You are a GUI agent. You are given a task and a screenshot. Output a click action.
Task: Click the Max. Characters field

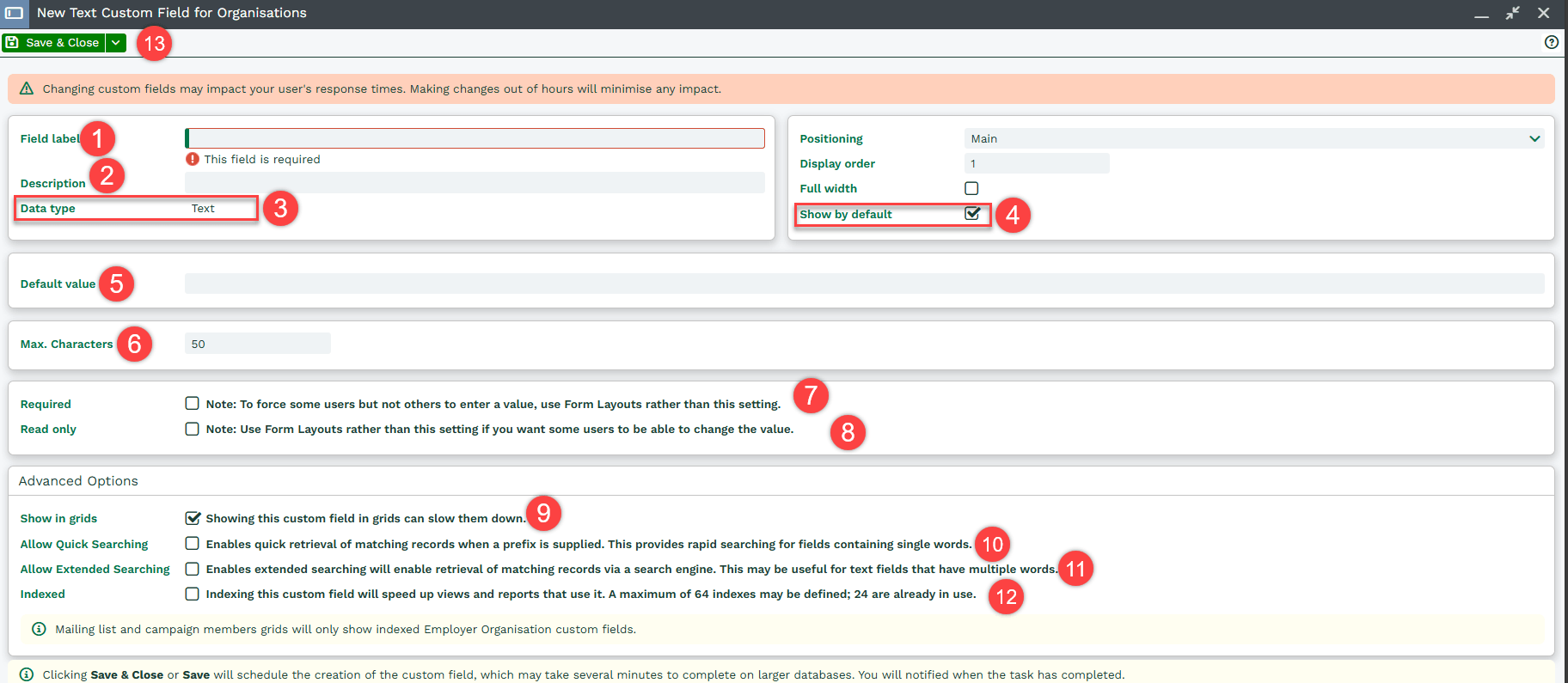[x=257, y=344]
